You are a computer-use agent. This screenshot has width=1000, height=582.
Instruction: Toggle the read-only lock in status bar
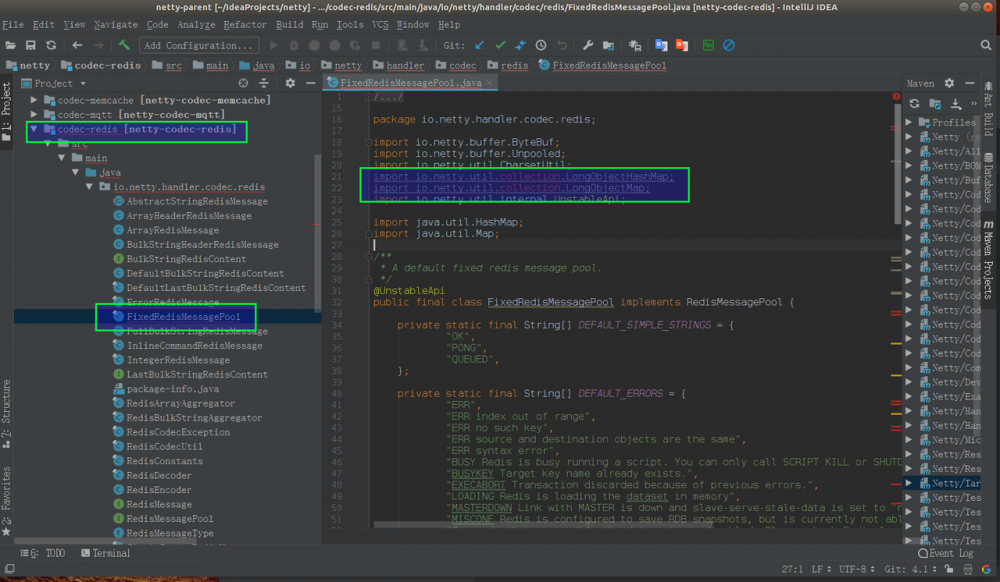(x=947, y=568)
